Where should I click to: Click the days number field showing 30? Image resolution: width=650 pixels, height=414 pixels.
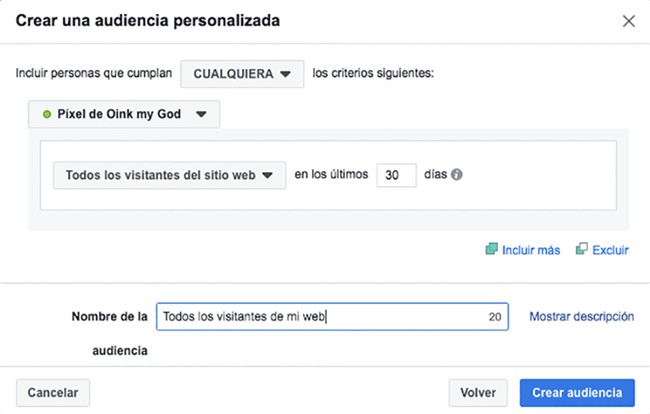click(x=396, y=175)
